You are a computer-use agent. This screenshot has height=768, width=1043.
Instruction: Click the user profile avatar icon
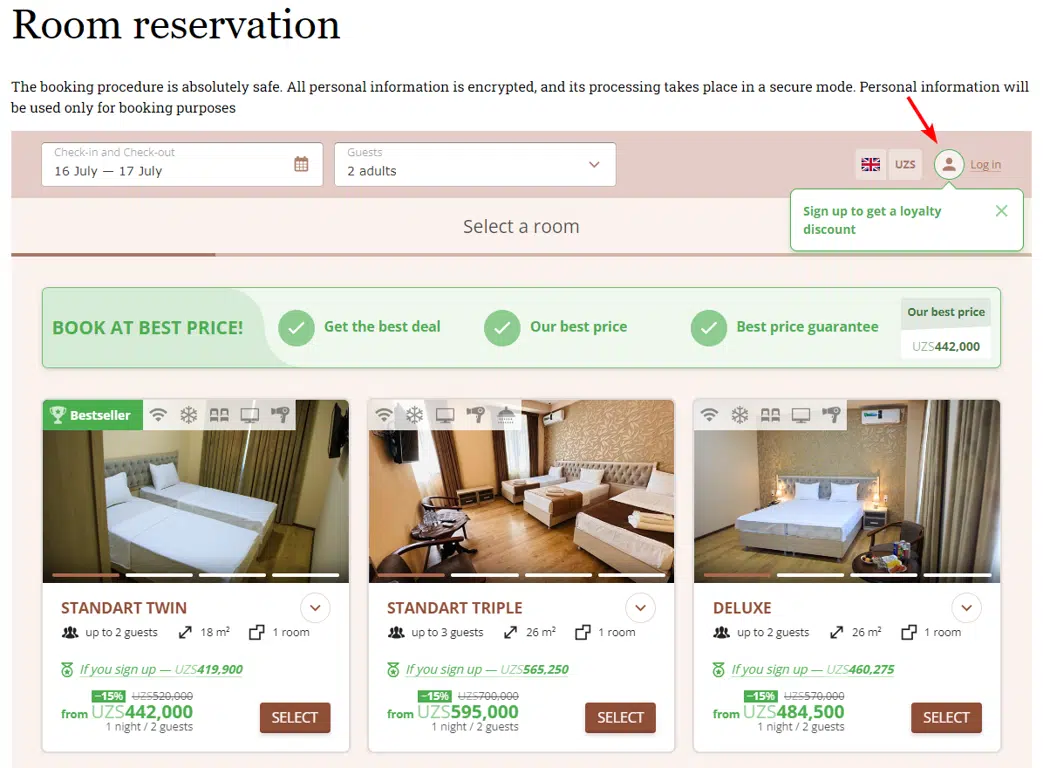coord(949,165)
